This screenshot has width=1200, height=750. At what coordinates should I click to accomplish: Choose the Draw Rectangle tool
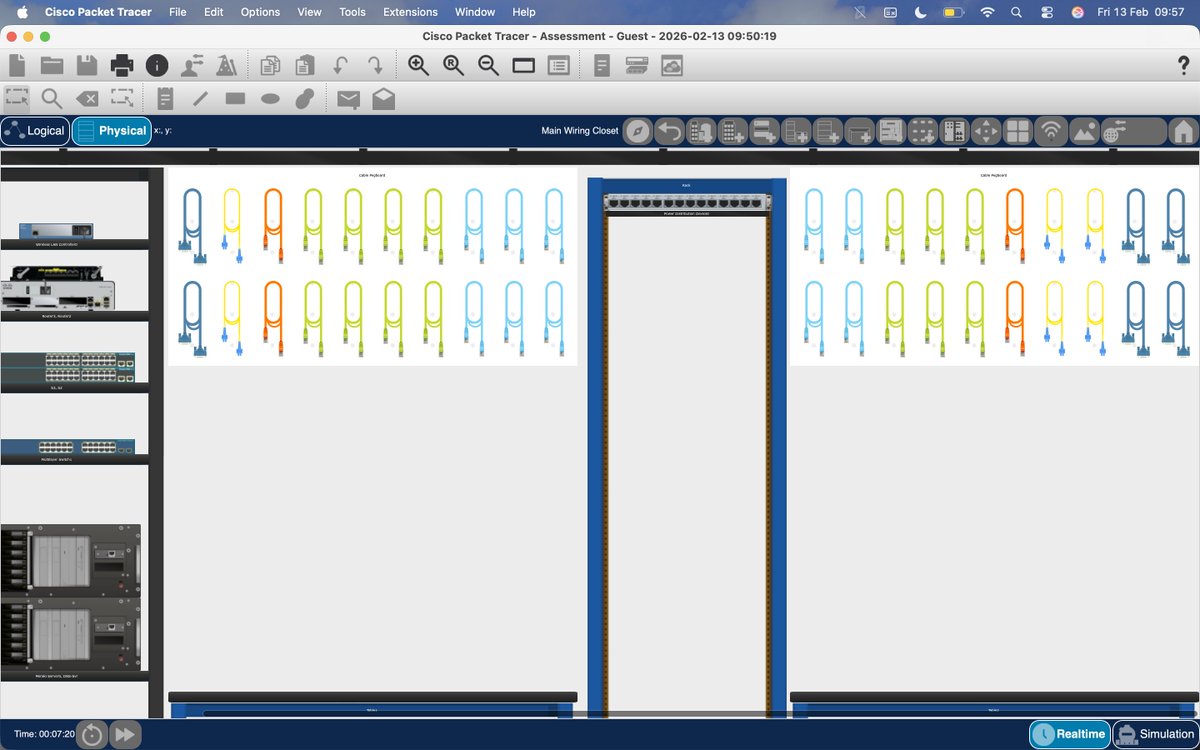235,98
